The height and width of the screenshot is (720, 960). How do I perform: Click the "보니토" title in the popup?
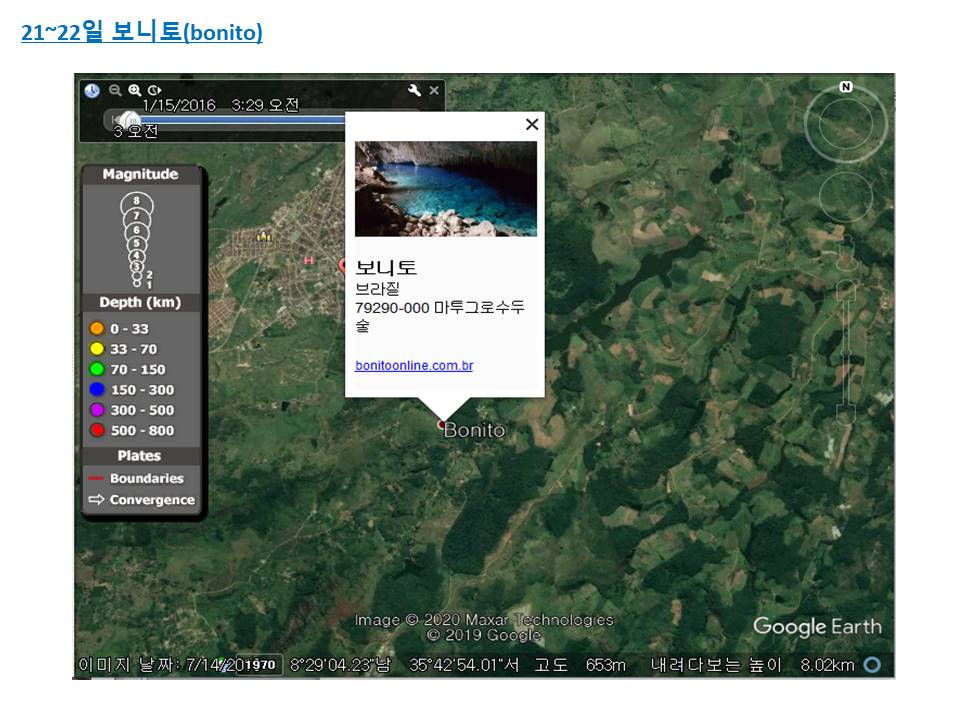coord(386,267)
